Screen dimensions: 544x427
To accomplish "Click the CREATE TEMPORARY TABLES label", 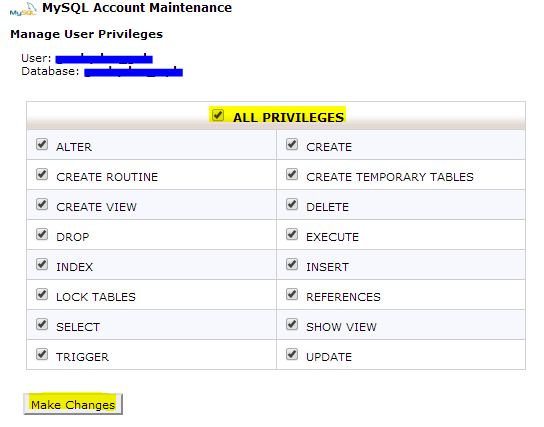I will coord(390,177).
